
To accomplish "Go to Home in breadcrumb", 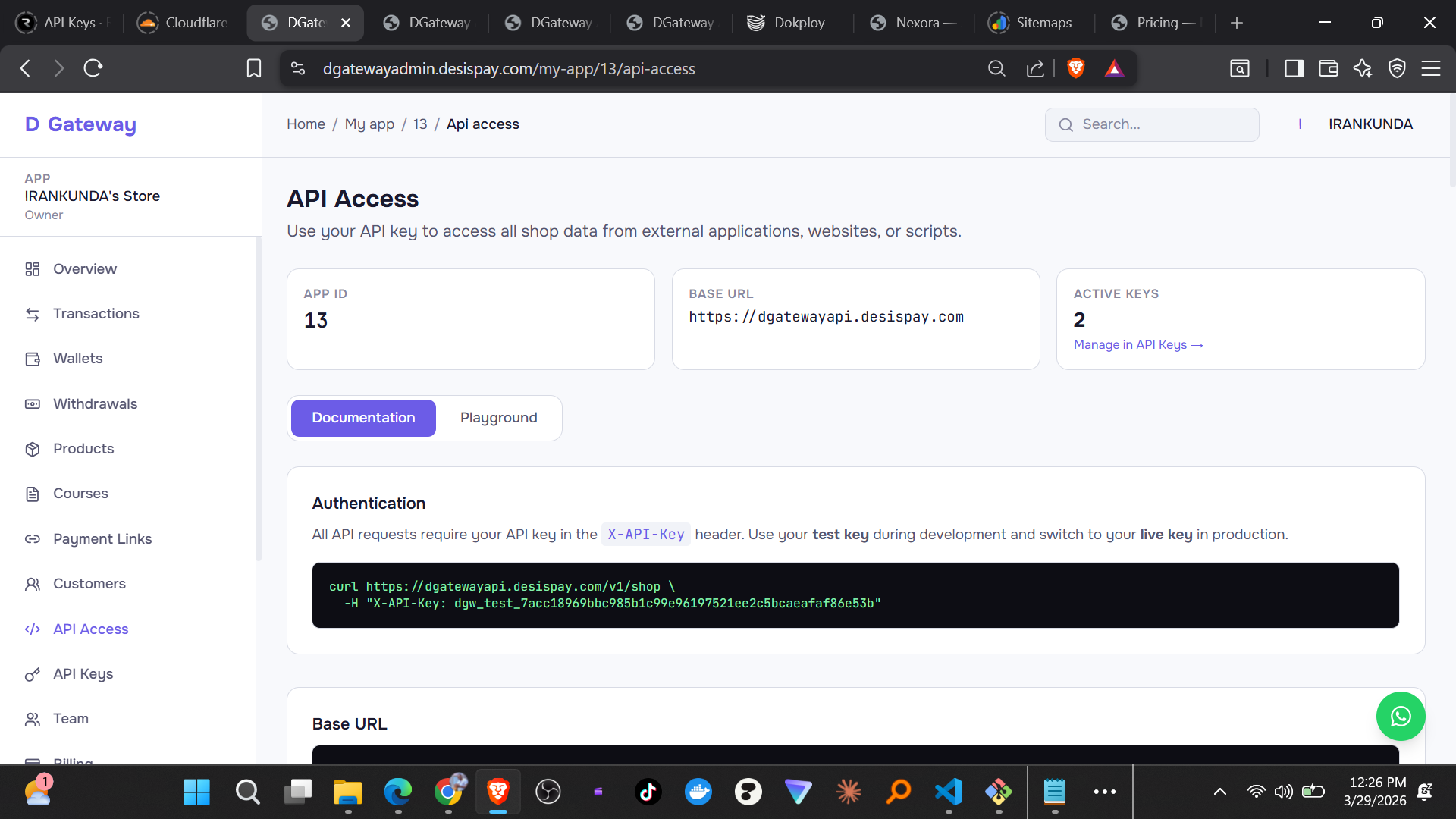I will click(306, 124).
